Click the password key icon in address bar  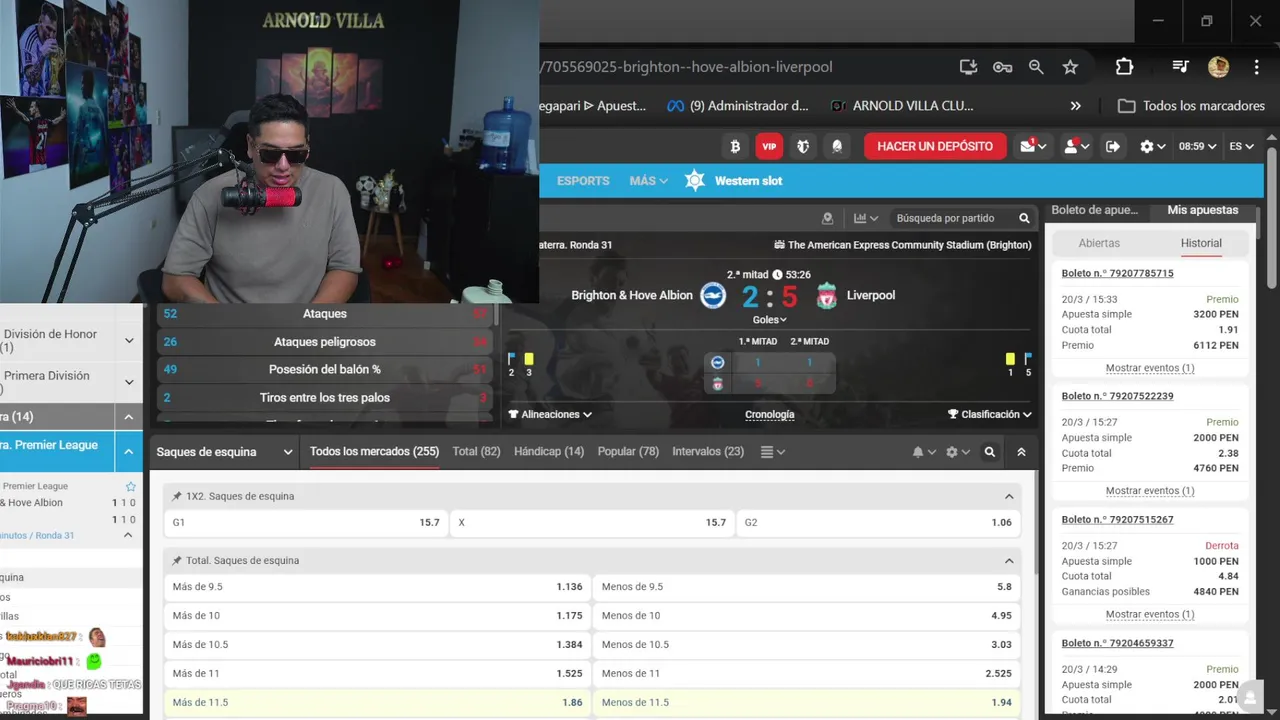click(x=1002, y=67)
